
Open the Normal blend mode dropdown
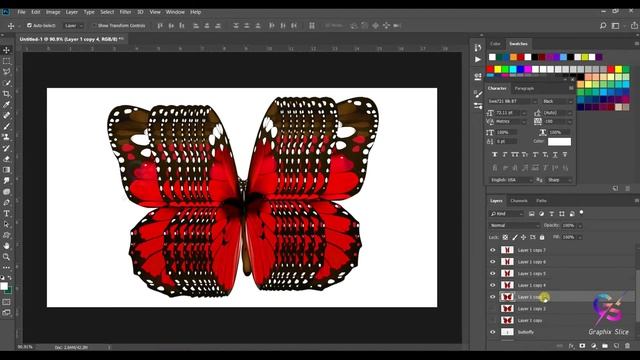click(514, 225)
